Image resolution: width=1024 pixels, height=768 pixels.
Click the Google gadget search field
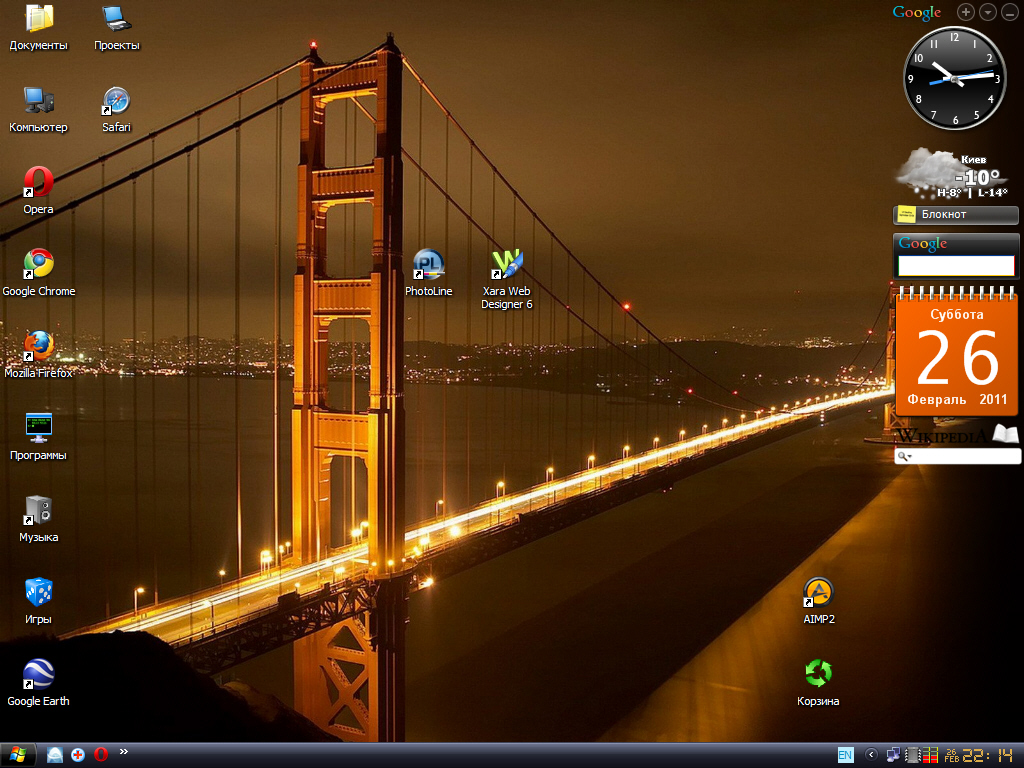[956, 266]
